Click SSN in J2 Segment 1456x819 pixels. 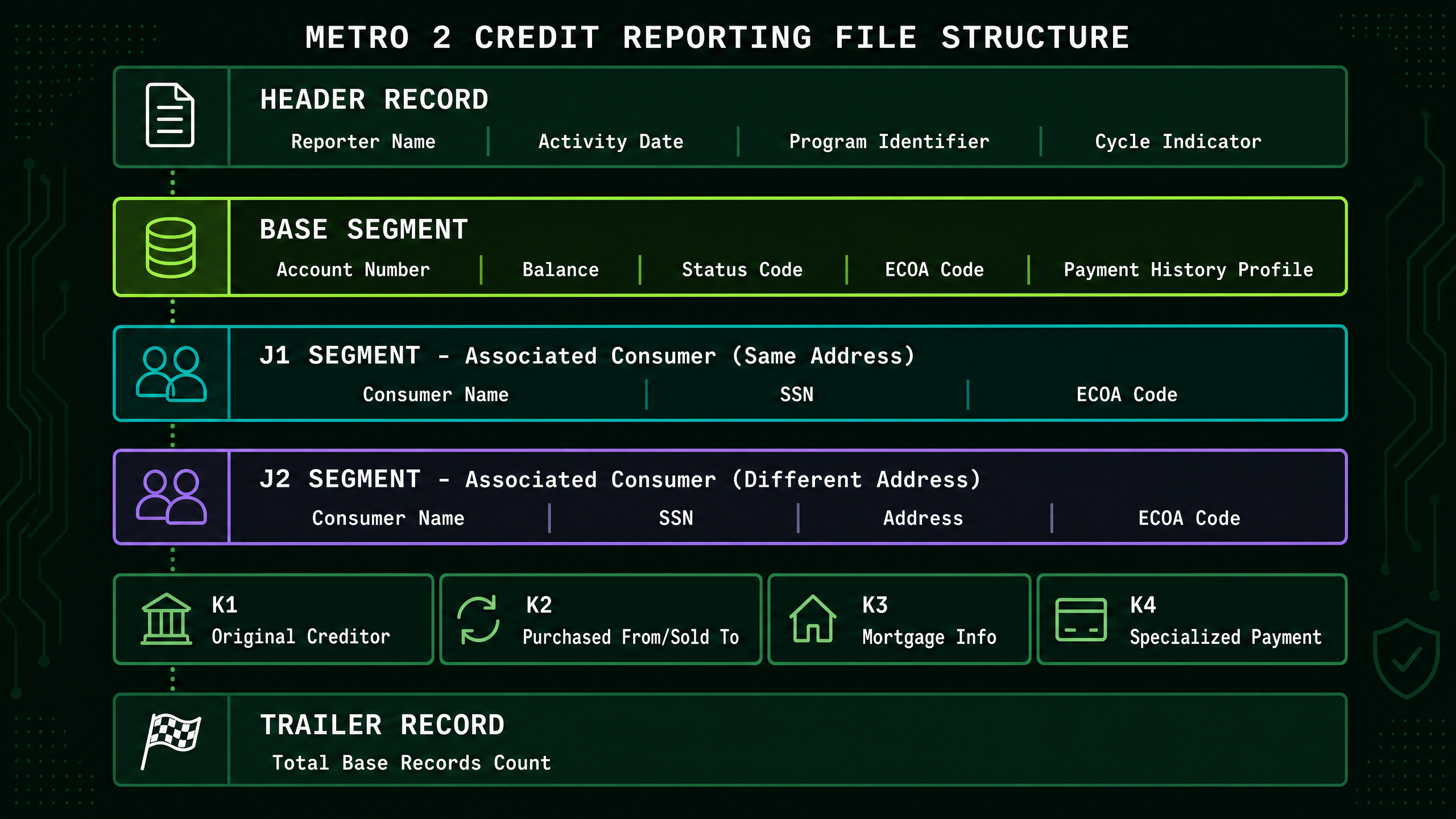[676, 518]
